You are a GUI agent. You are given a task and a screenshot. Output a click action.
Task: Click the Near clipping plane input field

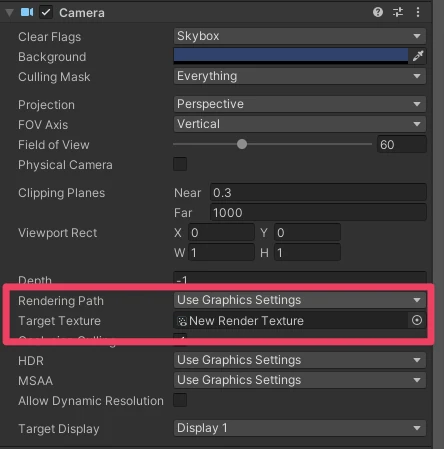pos(318,193)
